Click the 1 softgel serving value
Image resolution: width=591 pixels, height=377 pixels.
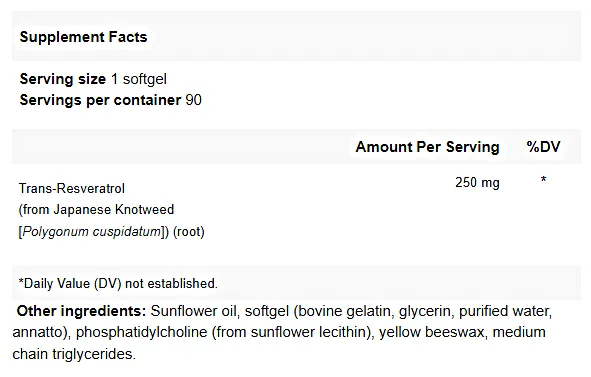(139, 79)
